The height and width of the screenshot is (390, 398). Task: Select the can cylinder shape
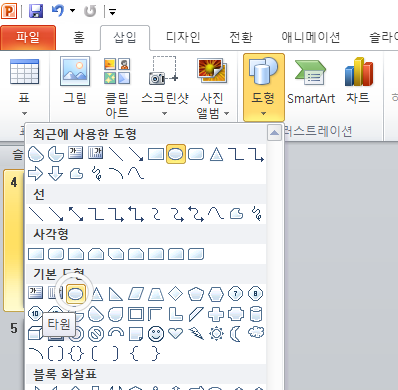[256, 314]
